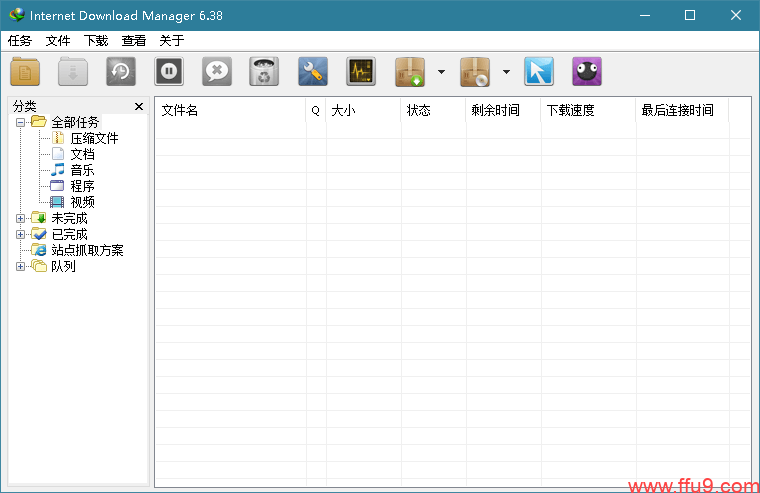Open the 关于 menu

pos(172,41)
